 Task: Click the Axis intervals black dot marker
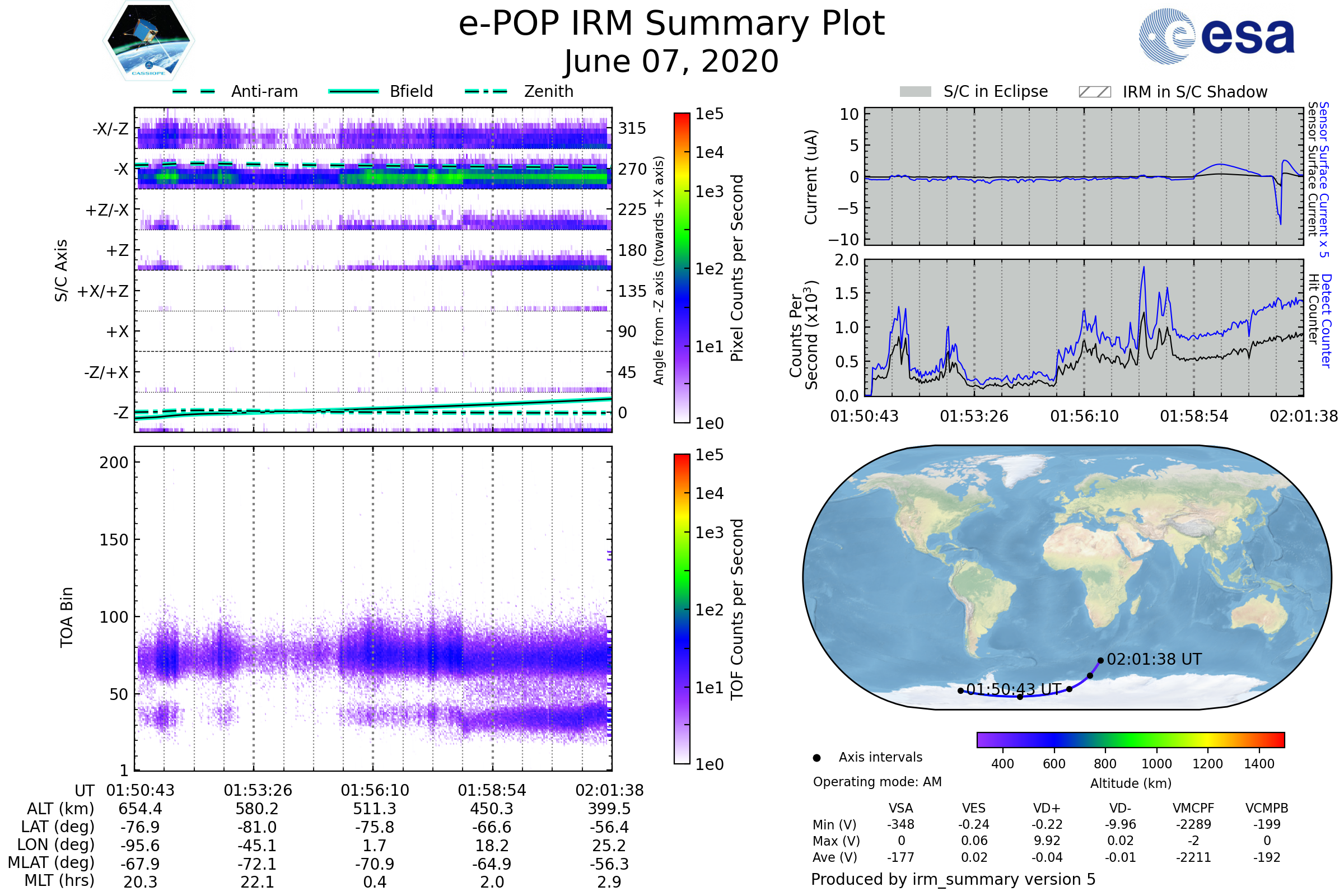click(816, 758)
